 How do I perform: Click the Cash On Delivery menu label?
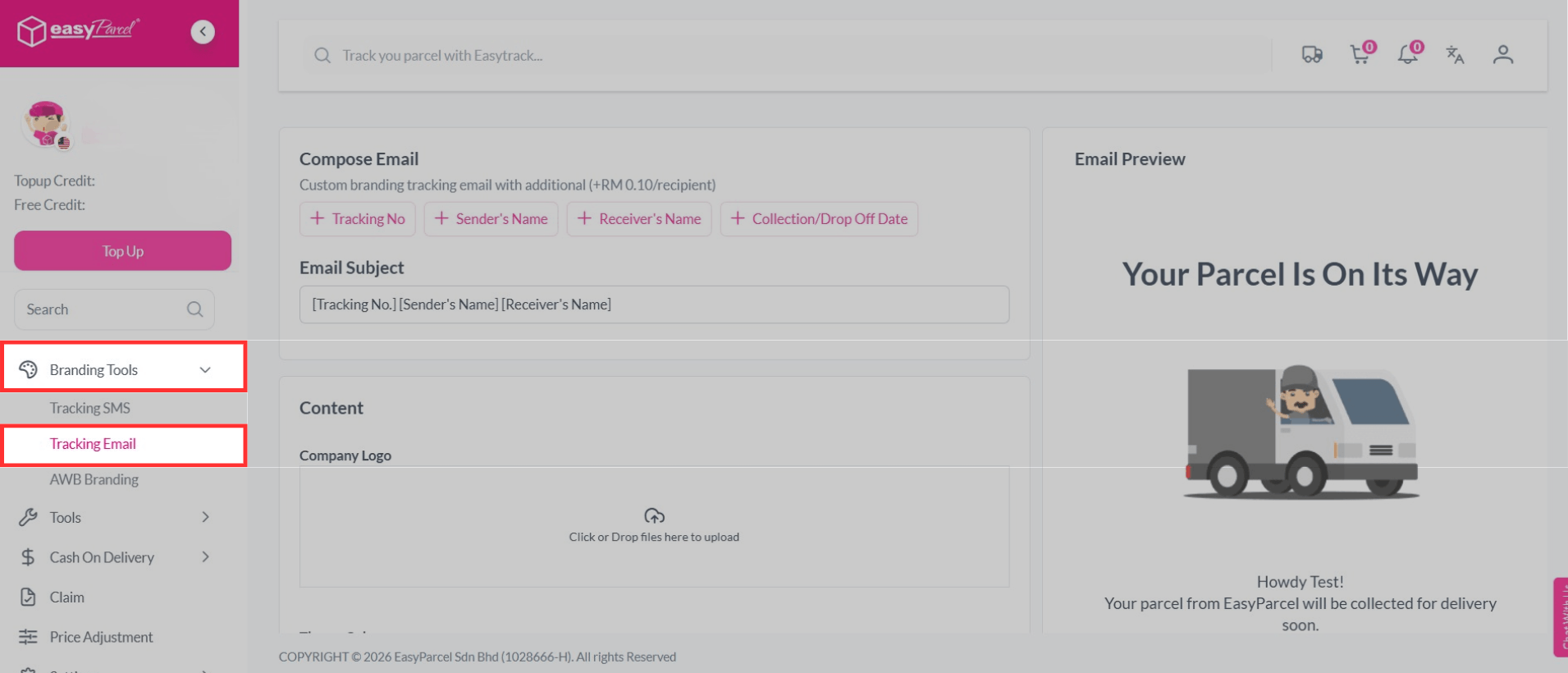[102, 557]
